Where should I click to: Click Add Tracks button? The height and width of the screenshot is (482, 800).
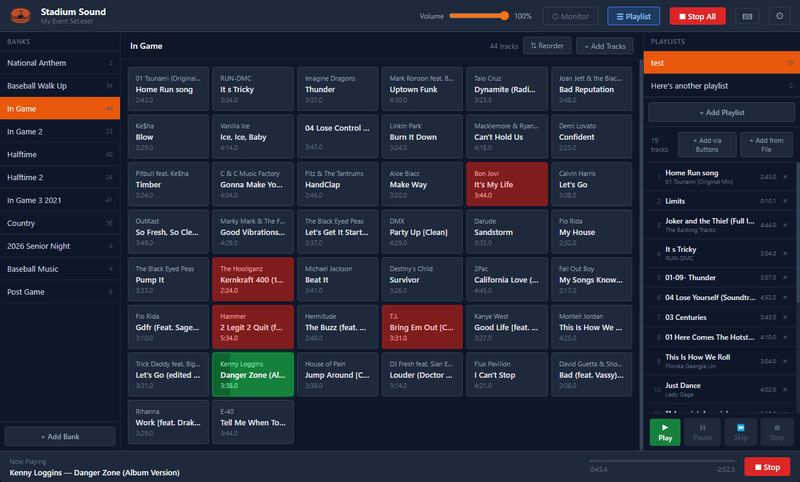coord(605,46)
